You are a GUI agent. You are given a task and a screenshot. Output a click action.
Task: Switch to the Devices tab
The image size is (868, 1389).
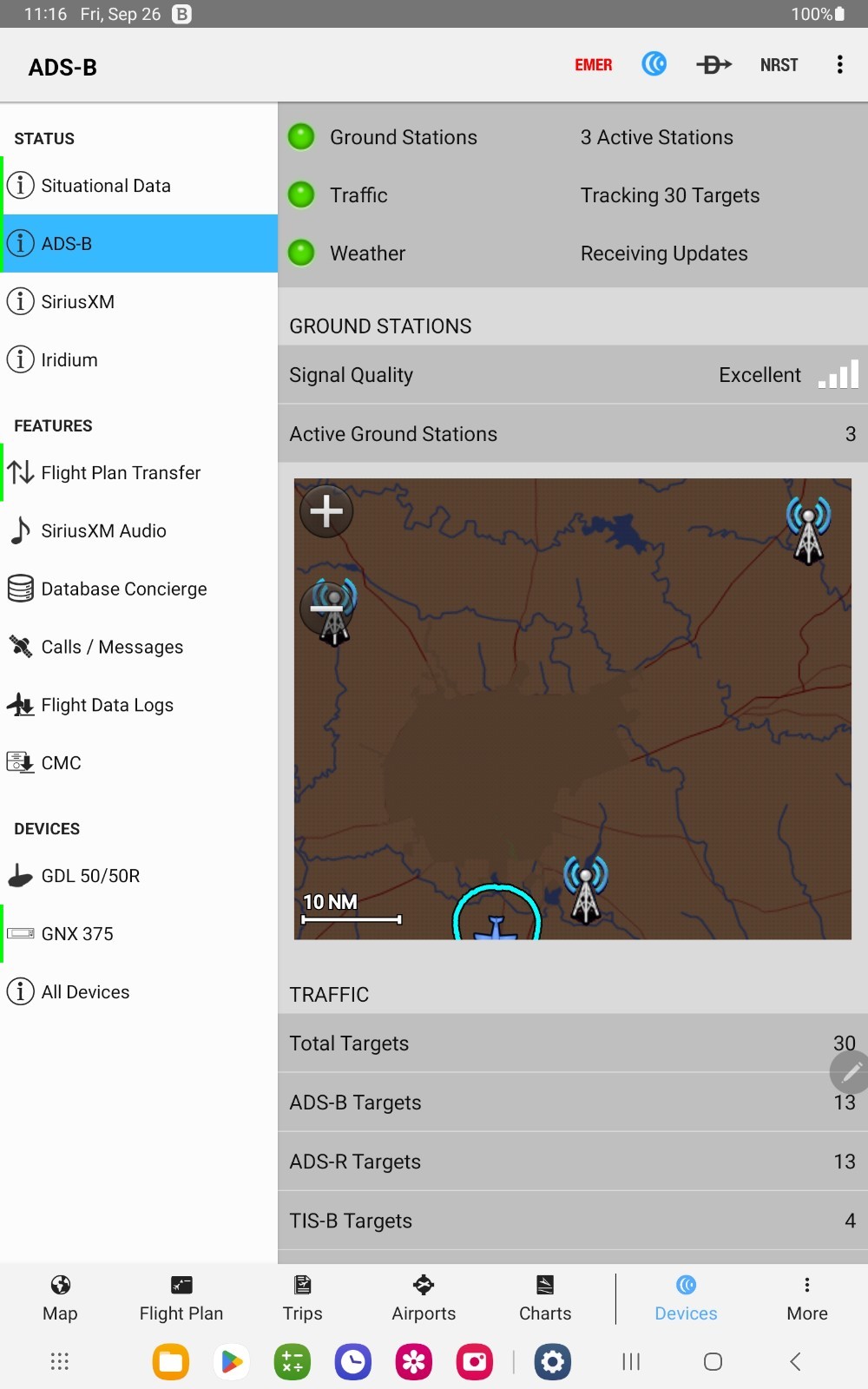[686, 1299]
